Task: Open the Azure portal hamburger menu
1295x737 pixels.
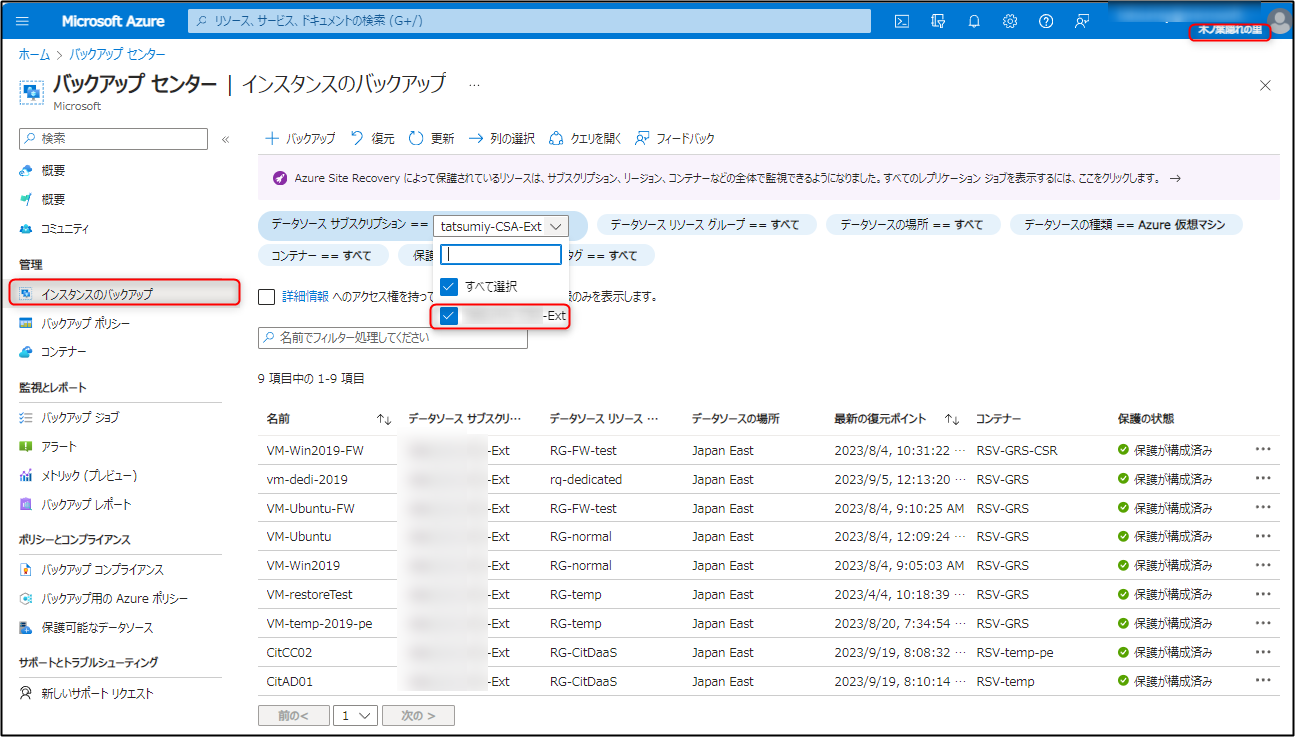Action: pyautogui.click(x=23, y=21)
